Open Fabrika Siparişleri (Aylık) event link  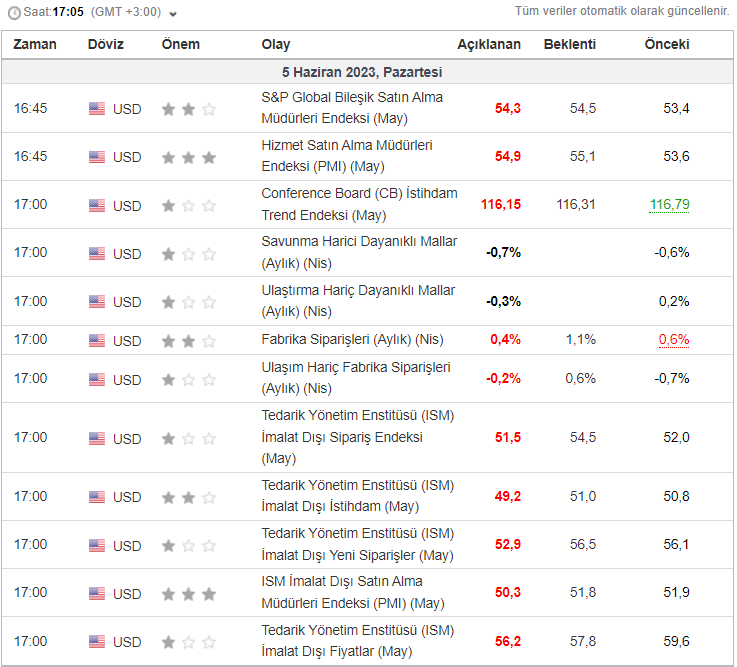click(352, 340)
